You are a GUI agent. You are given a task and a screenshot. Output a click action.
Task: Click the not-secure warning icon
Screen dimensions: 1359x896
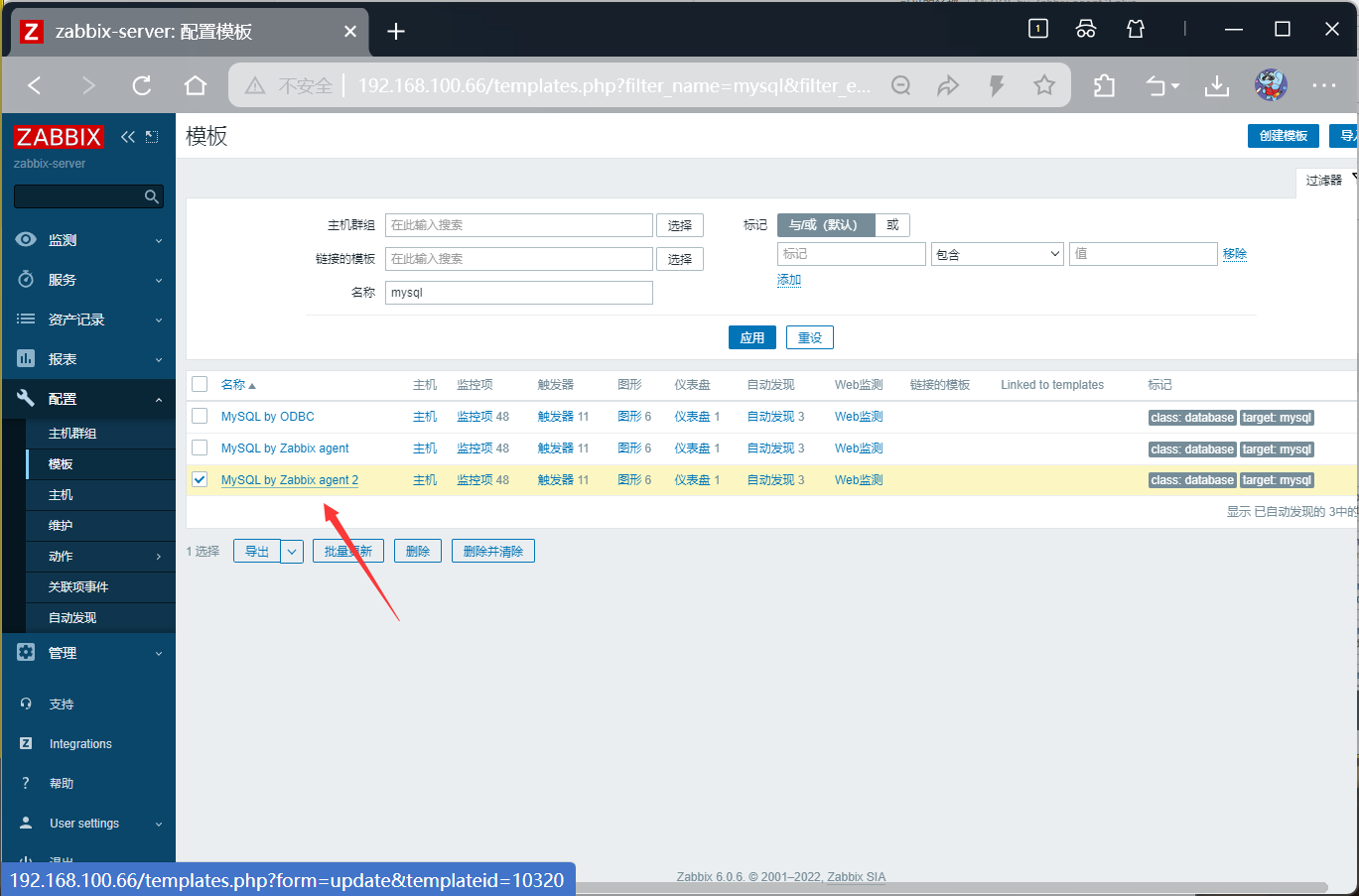(255, 86)
